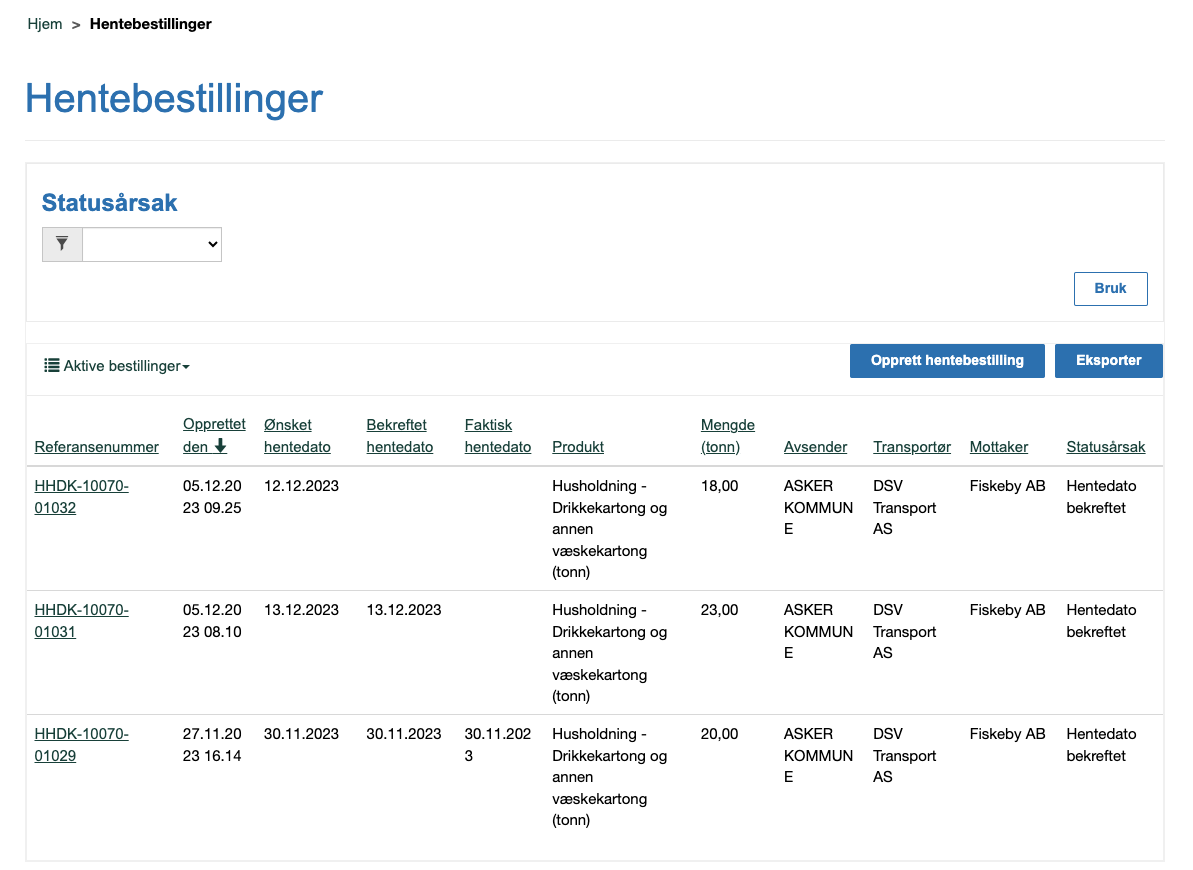Sort table by Produkt column
Viewport: 1193px width, 870px height.
[578, 447]
